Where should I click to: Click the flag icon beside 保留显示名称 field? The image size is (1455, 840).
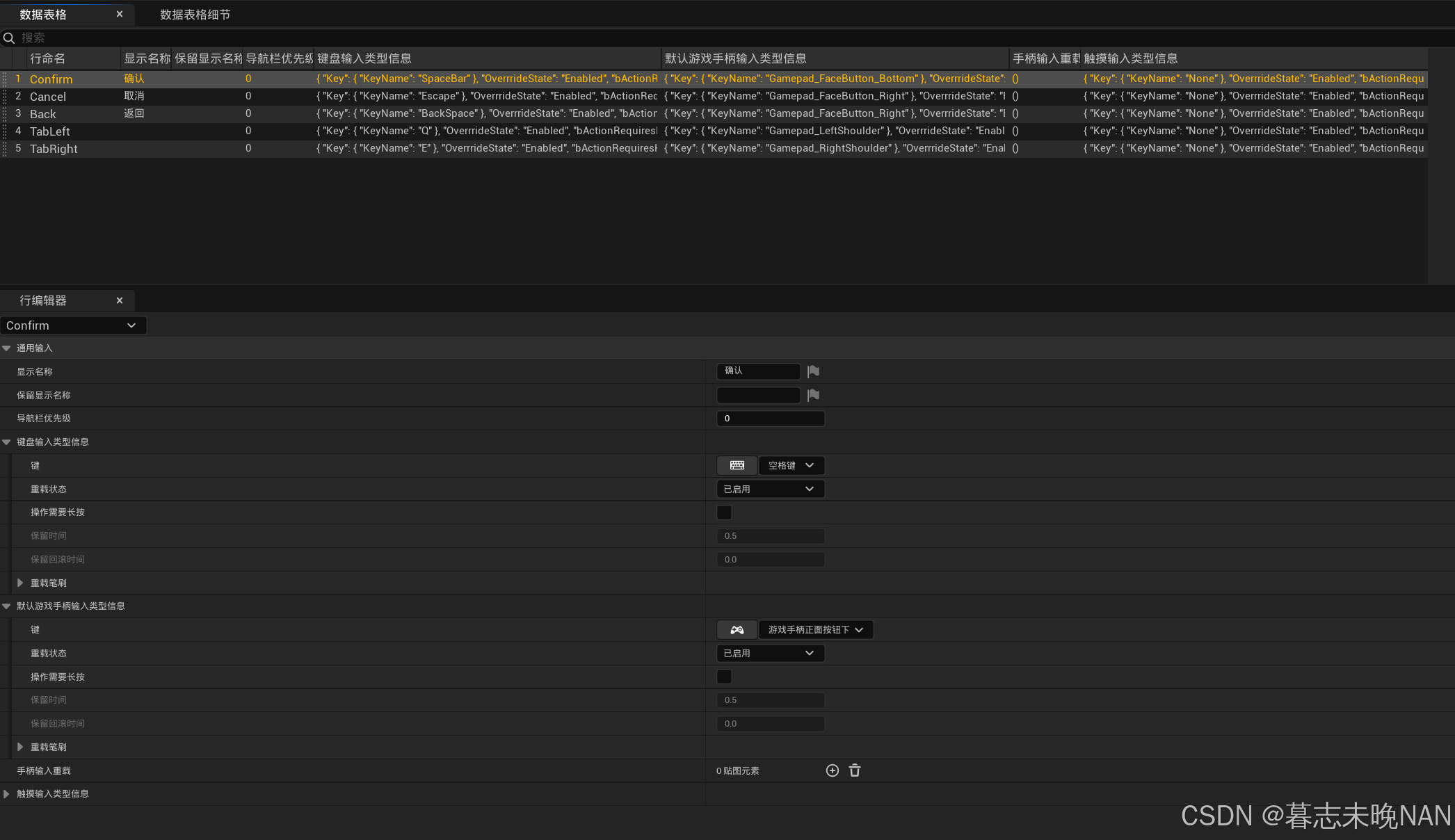click(x=813, y=395)
